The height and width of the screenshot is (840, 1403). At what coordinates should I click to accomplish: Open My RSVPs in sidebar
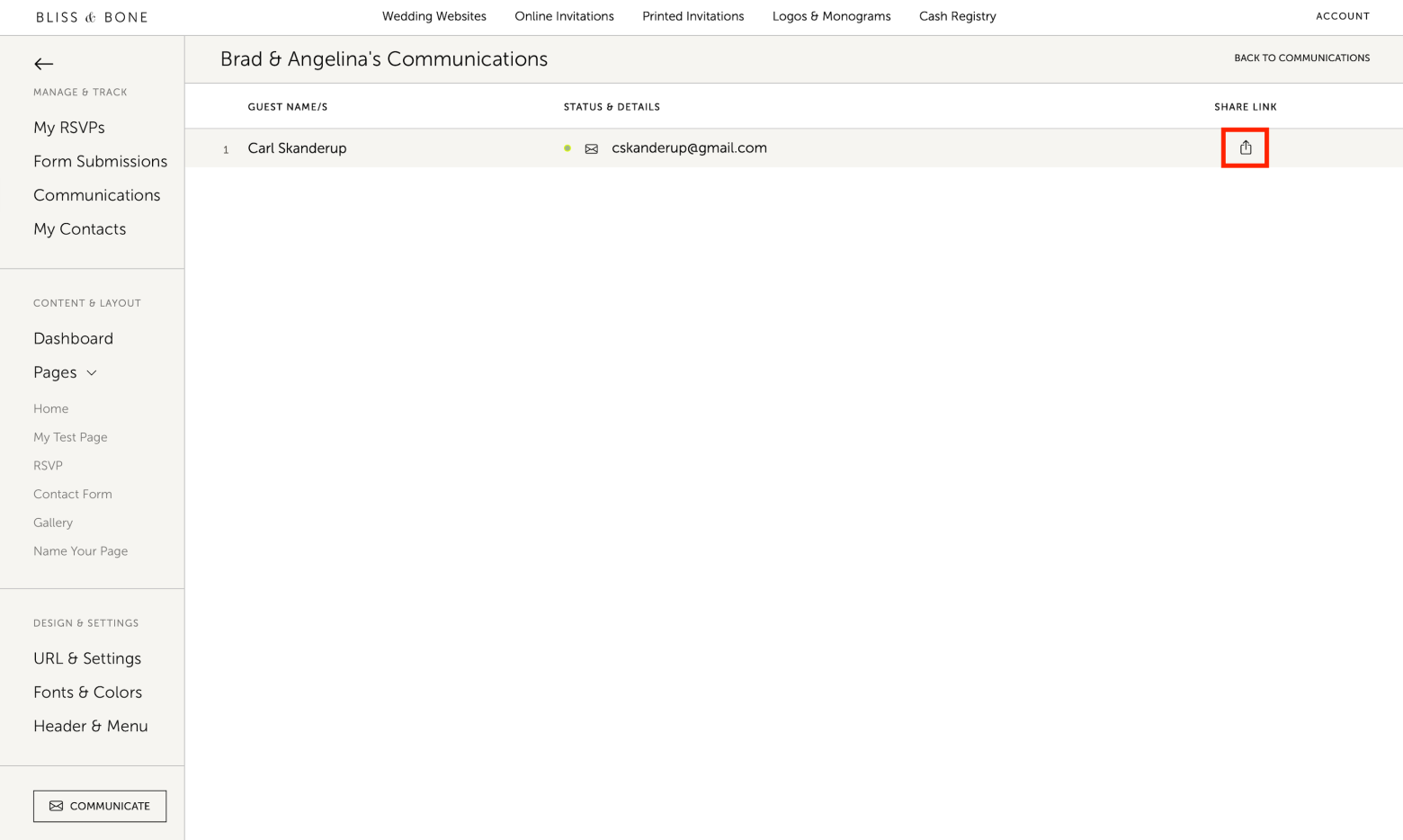coord(69,128)
